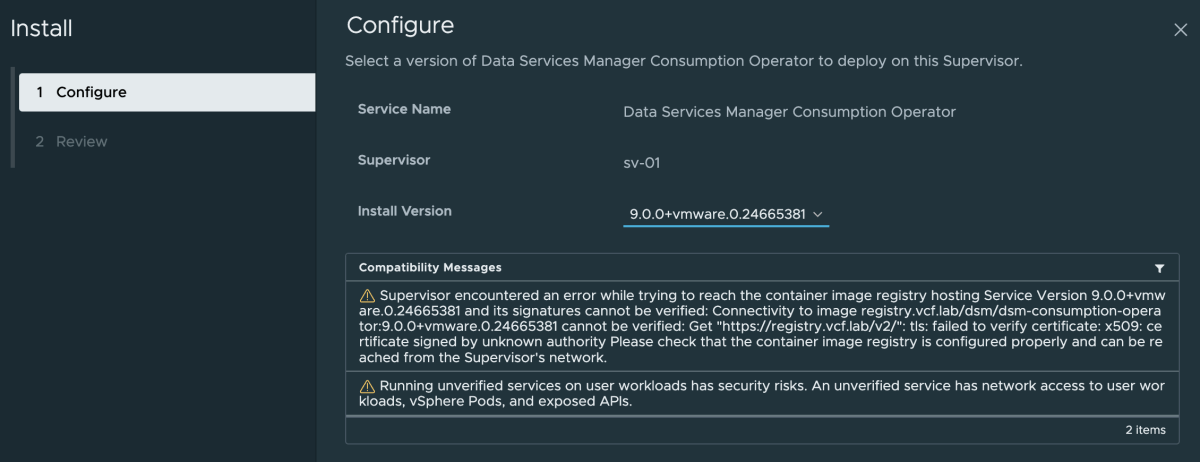
Task: Open the Compatibility Messages column filter
Action: click(1159, 268)
